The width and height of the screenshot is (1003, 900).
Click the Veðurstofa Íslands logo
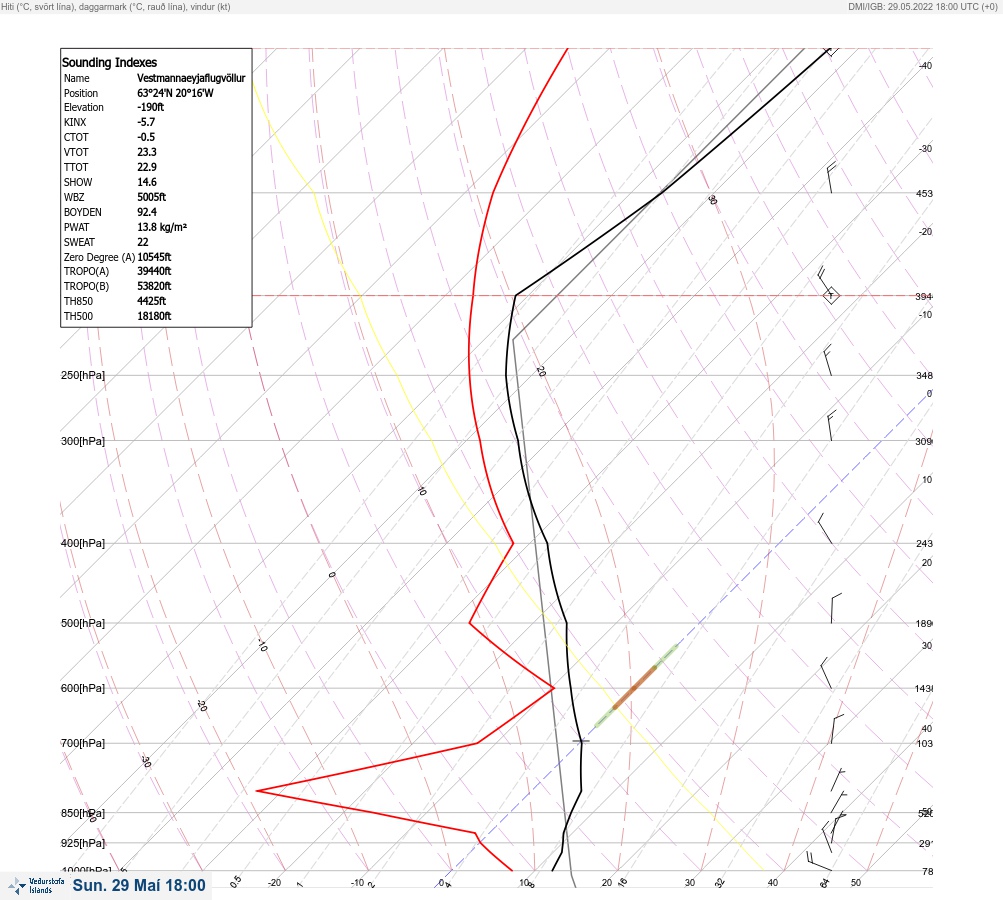tap(36, 886)
